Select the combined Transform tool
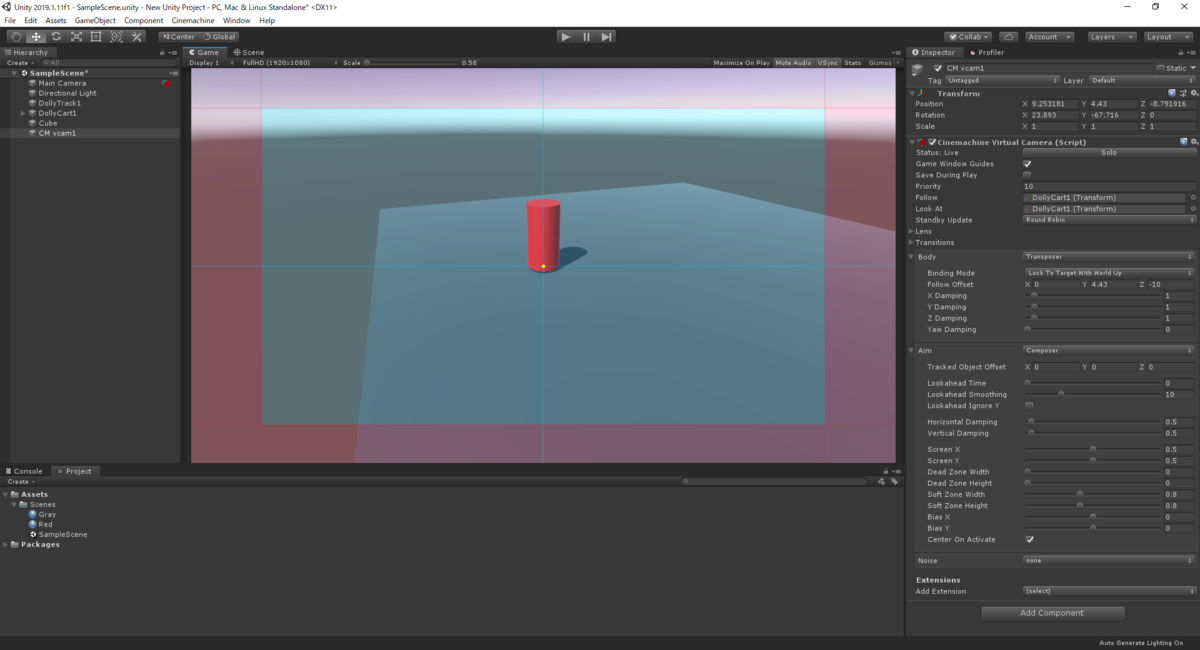This screenshot has width=1200, height=650. coord(116,37)
